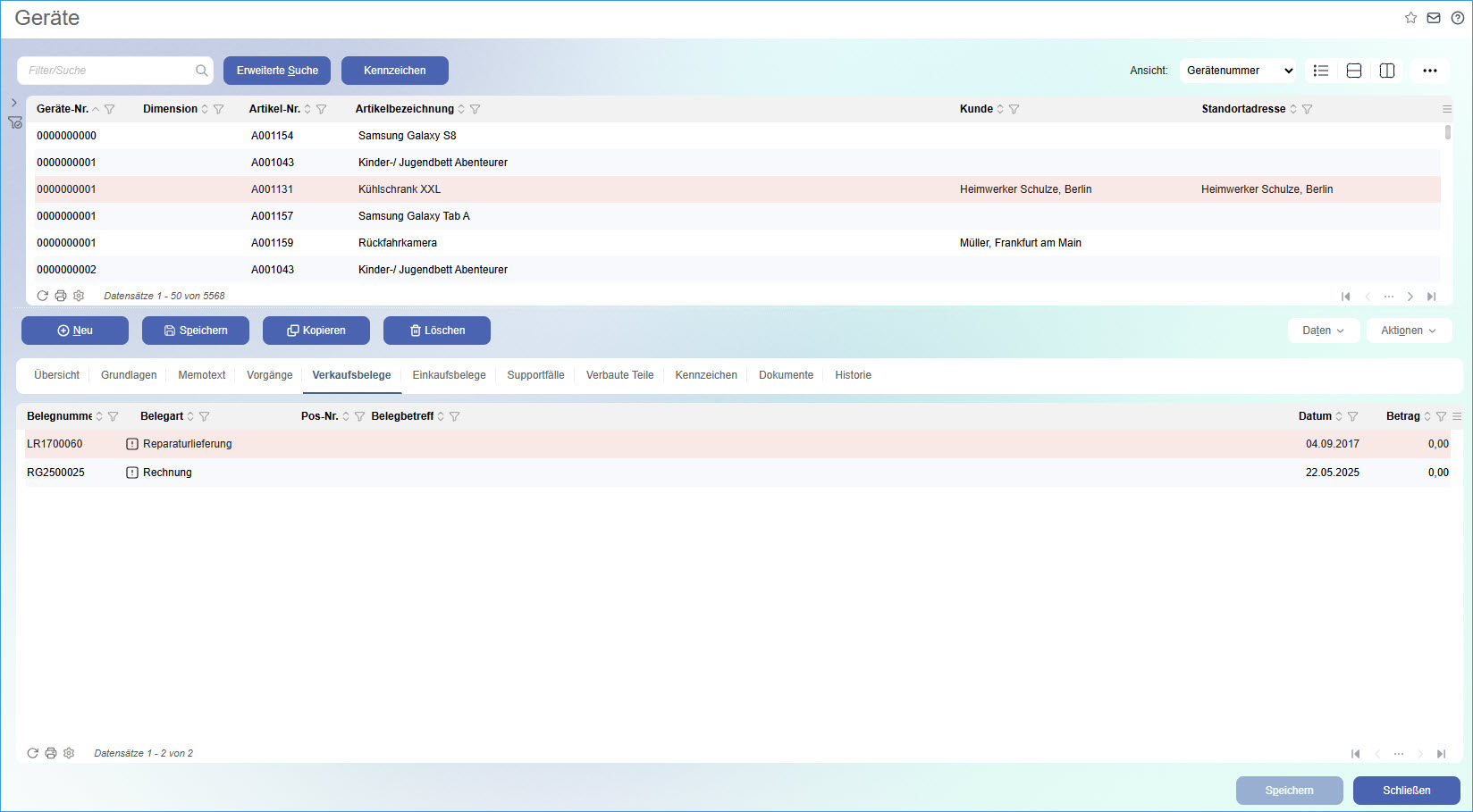The image size is (1473, 812).
Task: Click the favorite star icon
Action: coord(1410,18)
